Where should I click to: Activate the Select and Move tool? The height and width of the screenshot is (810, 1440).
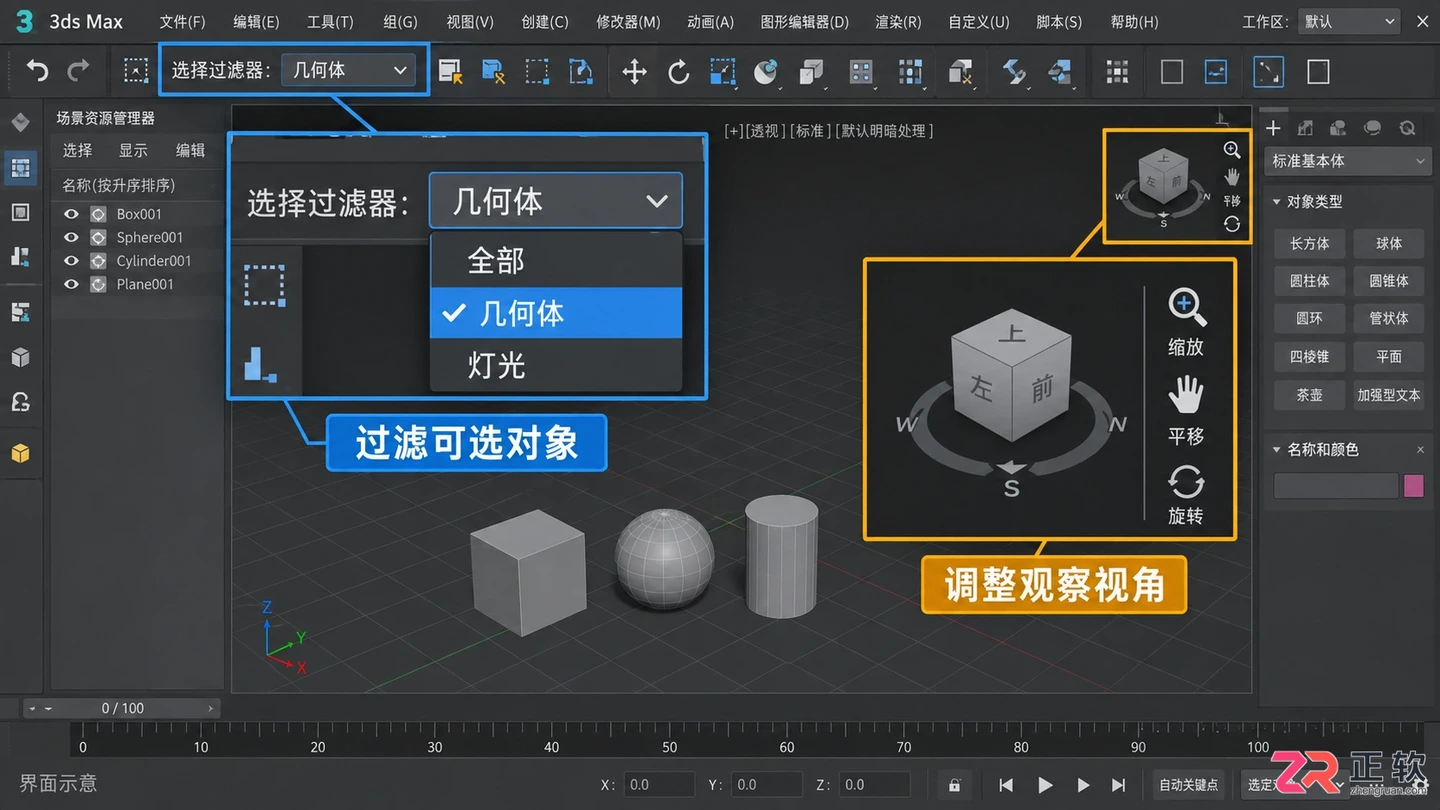(634, 71)
